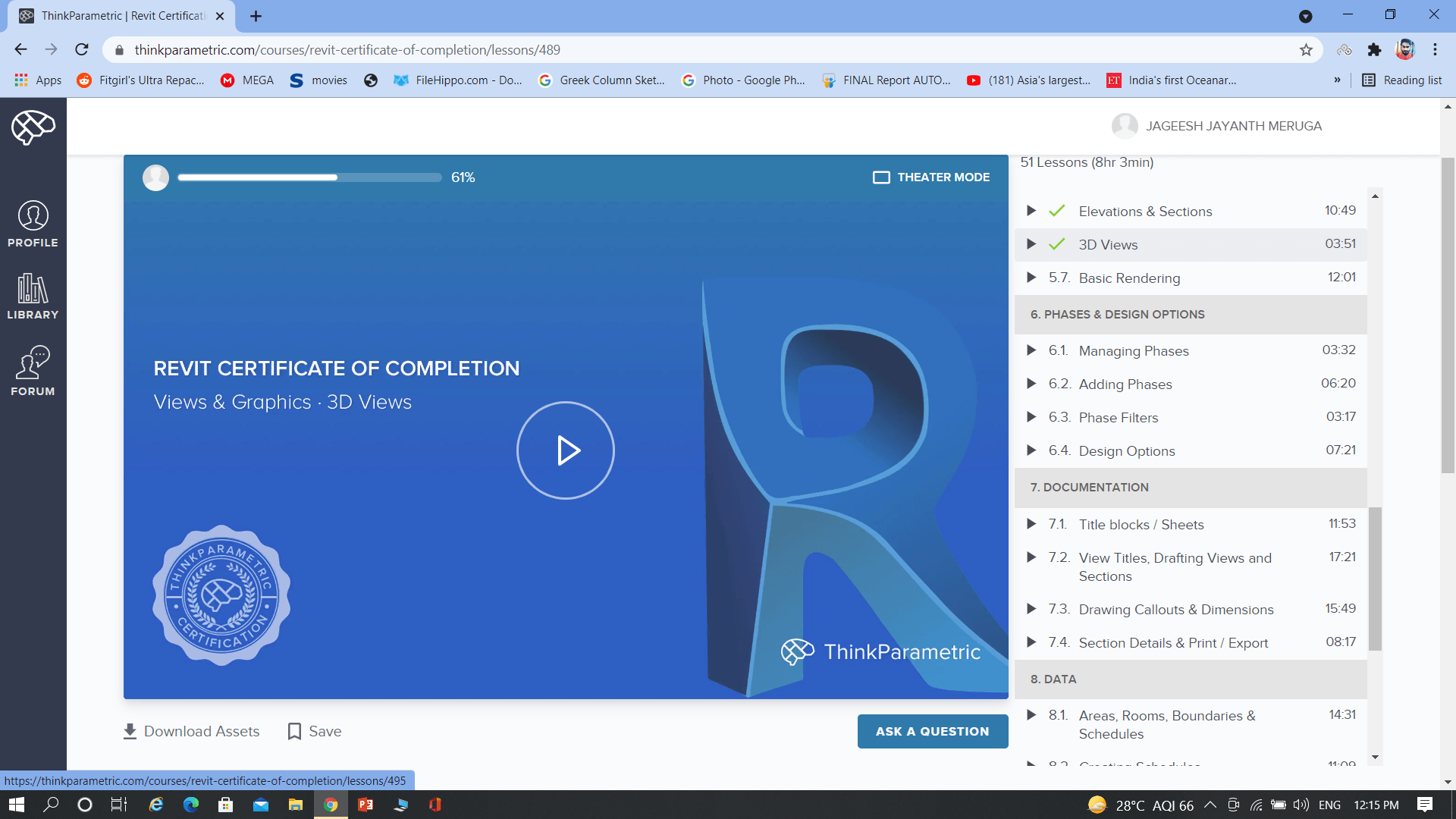
Task: Toggle Theater Mode
Action: pyautogui.click(x=931, y=177)
